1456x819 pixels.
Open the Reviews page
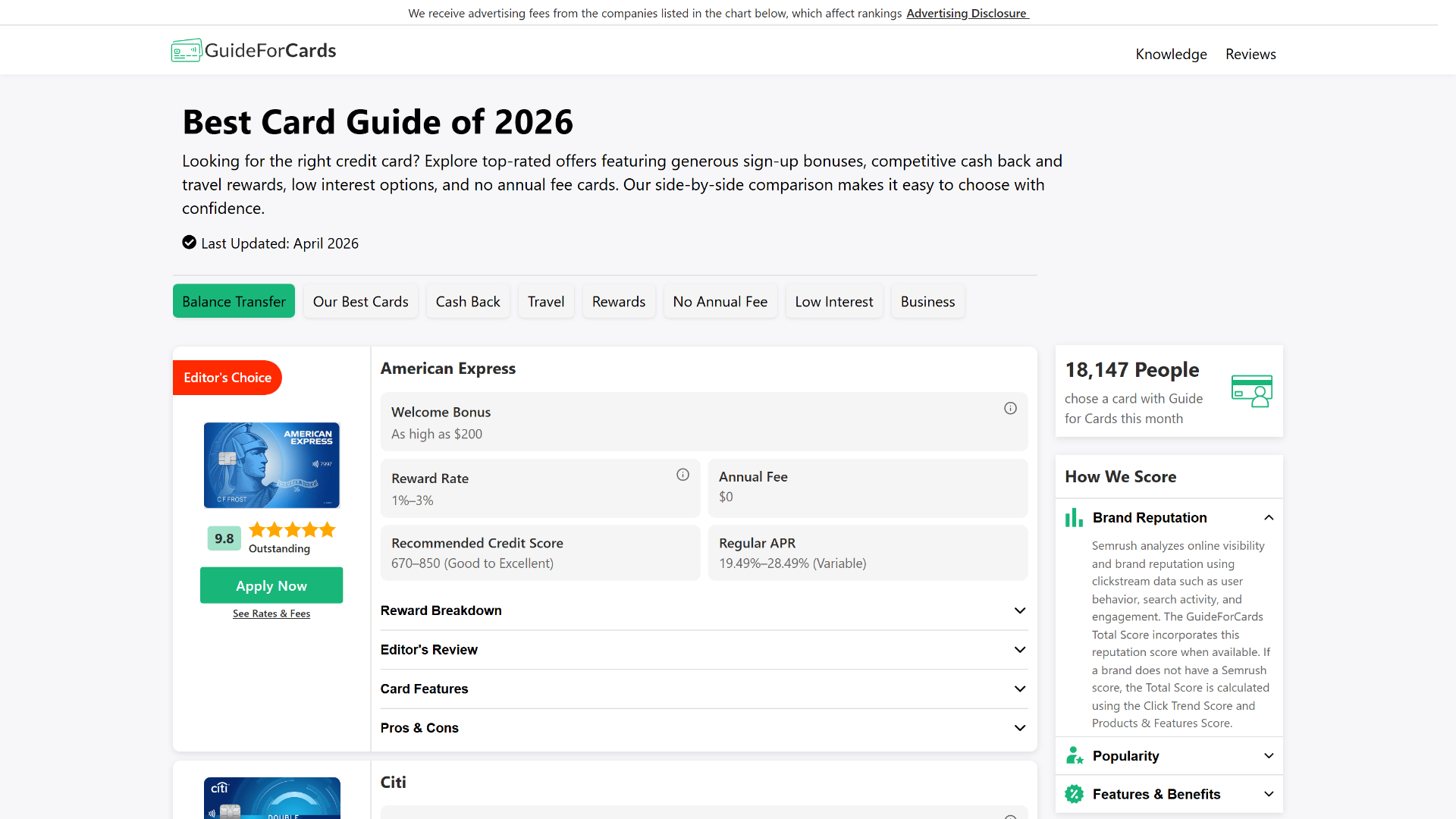pyautogui.click(x=1250, y=54)
